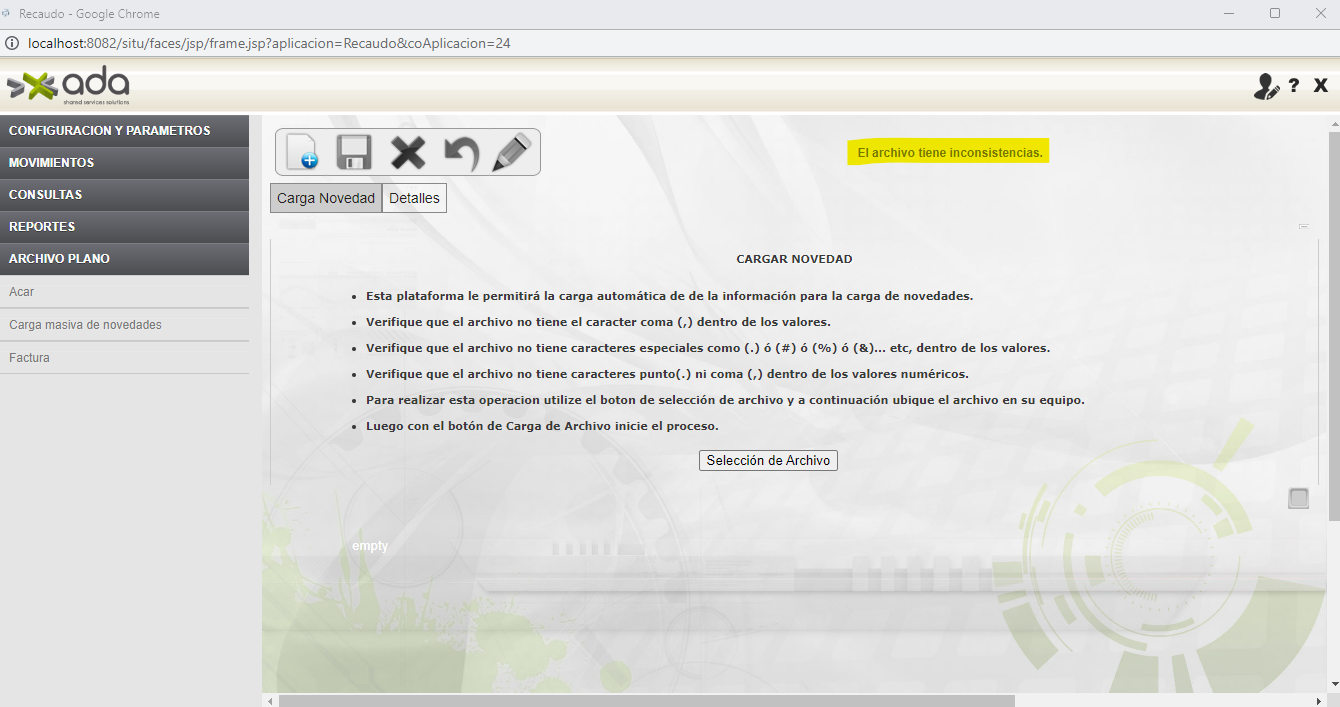1340x707 pixels.
Task: Expand CONFIGURACION Y PARAMETROS menu
Action: click(x=124, y=131)
